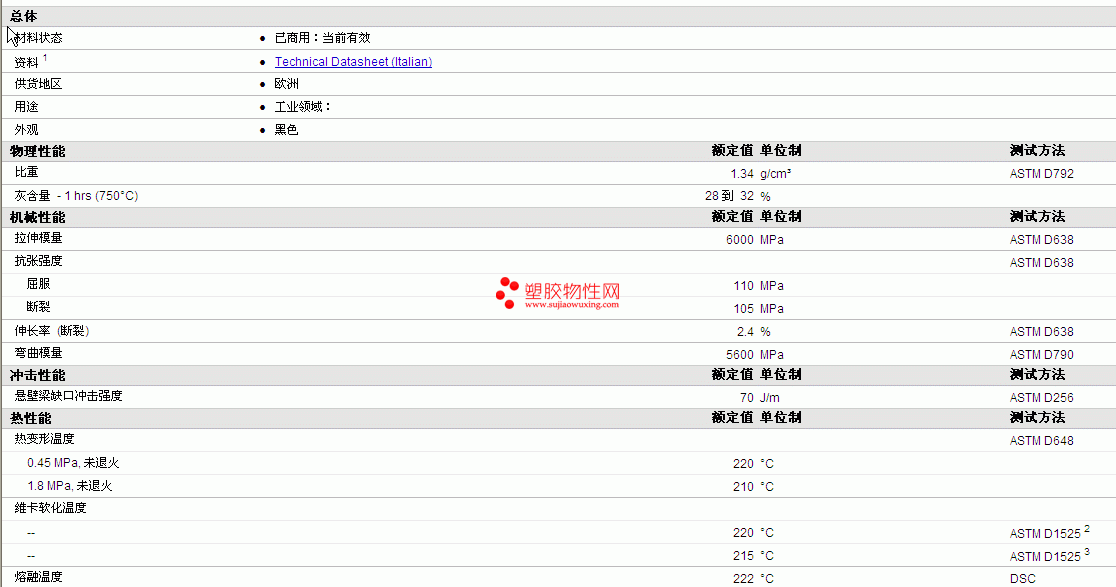
Task: Click the footnote 1 superscript beside 资料
Action: (45, 58)
